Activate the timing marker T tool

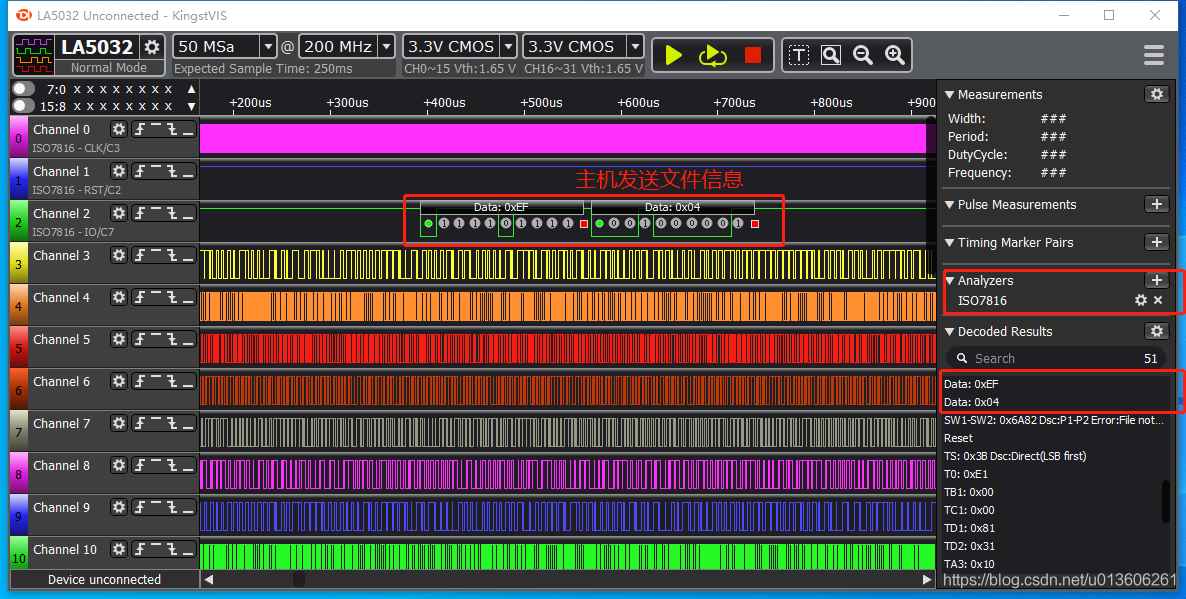(x=799, y=55)
